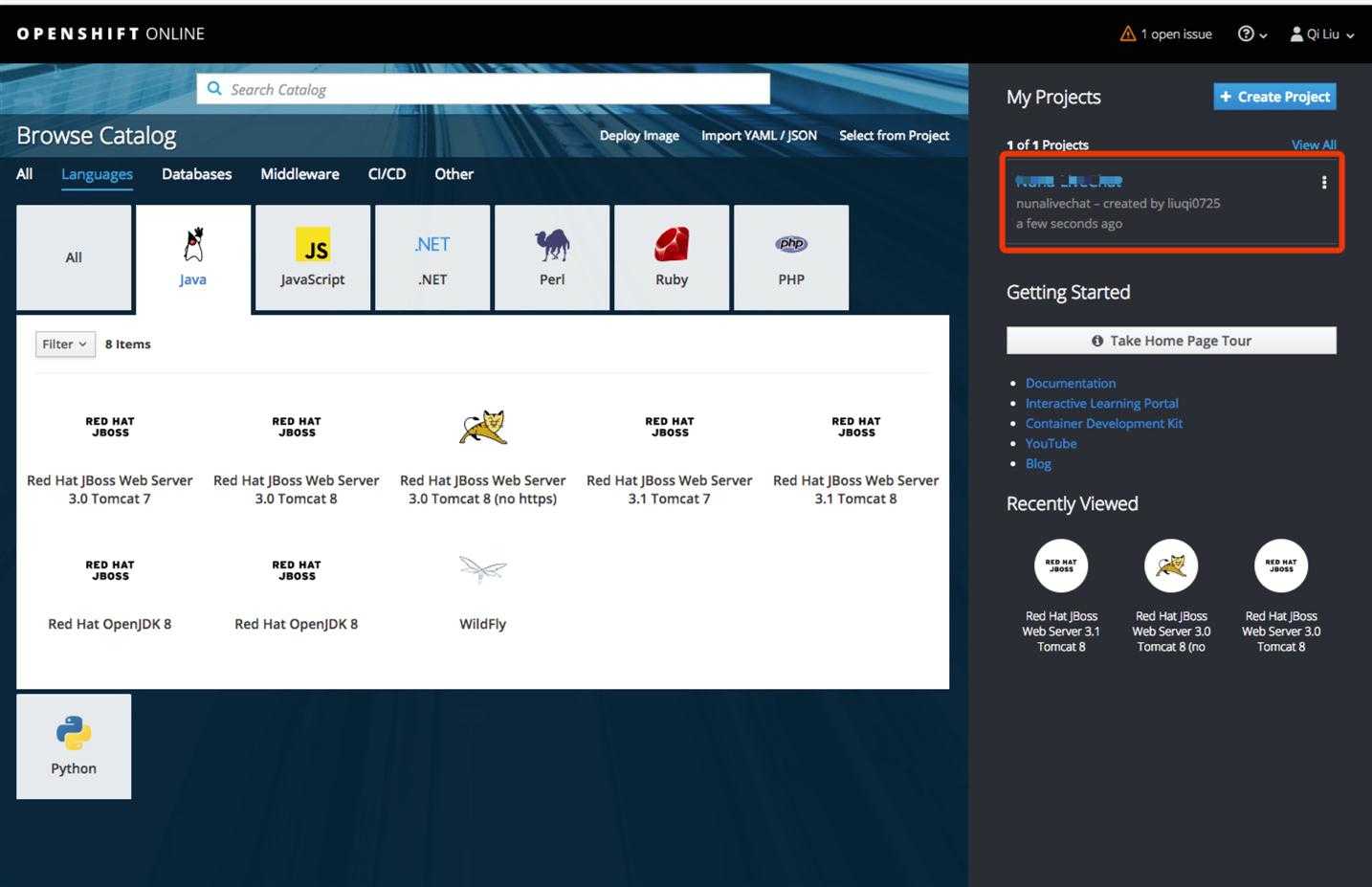Open the Documentation link
The image size is (1372, 887).
[1071, 383]
